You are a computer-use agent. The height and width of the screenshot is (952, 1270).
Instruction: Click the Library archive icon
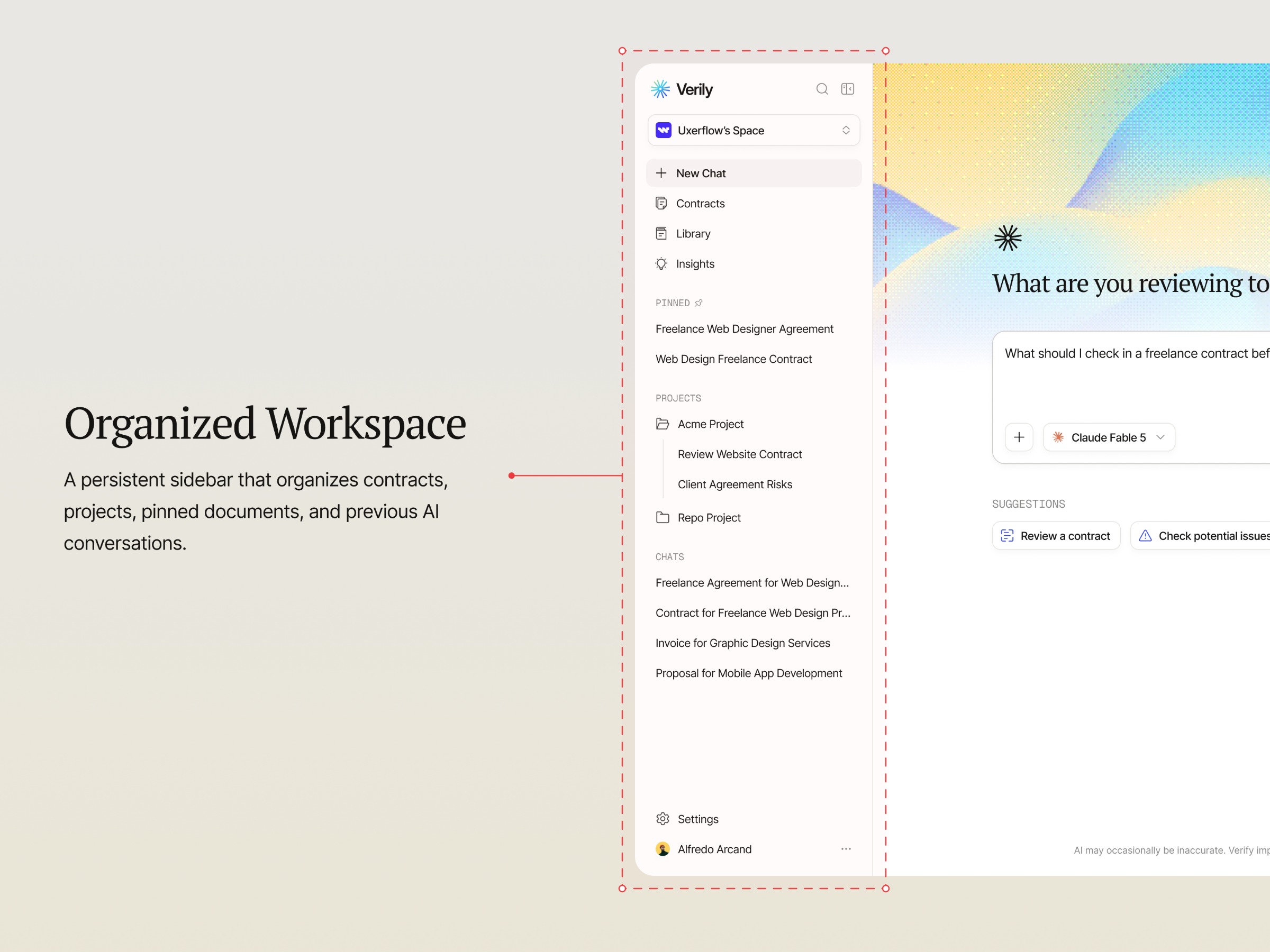[661, 234]
